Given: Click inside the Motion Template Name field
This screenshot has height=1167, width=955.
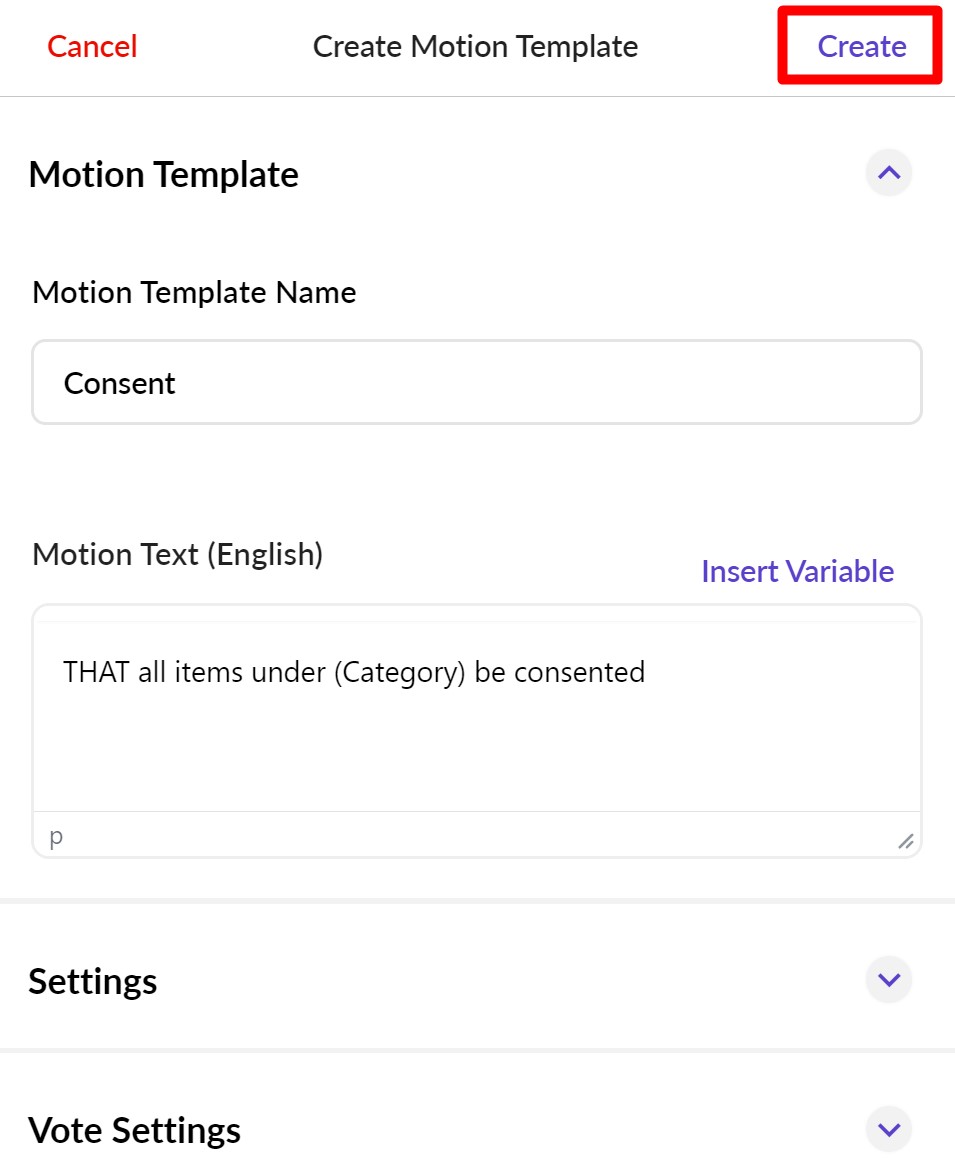Looking at the screenshot, I should pos(476,382).
